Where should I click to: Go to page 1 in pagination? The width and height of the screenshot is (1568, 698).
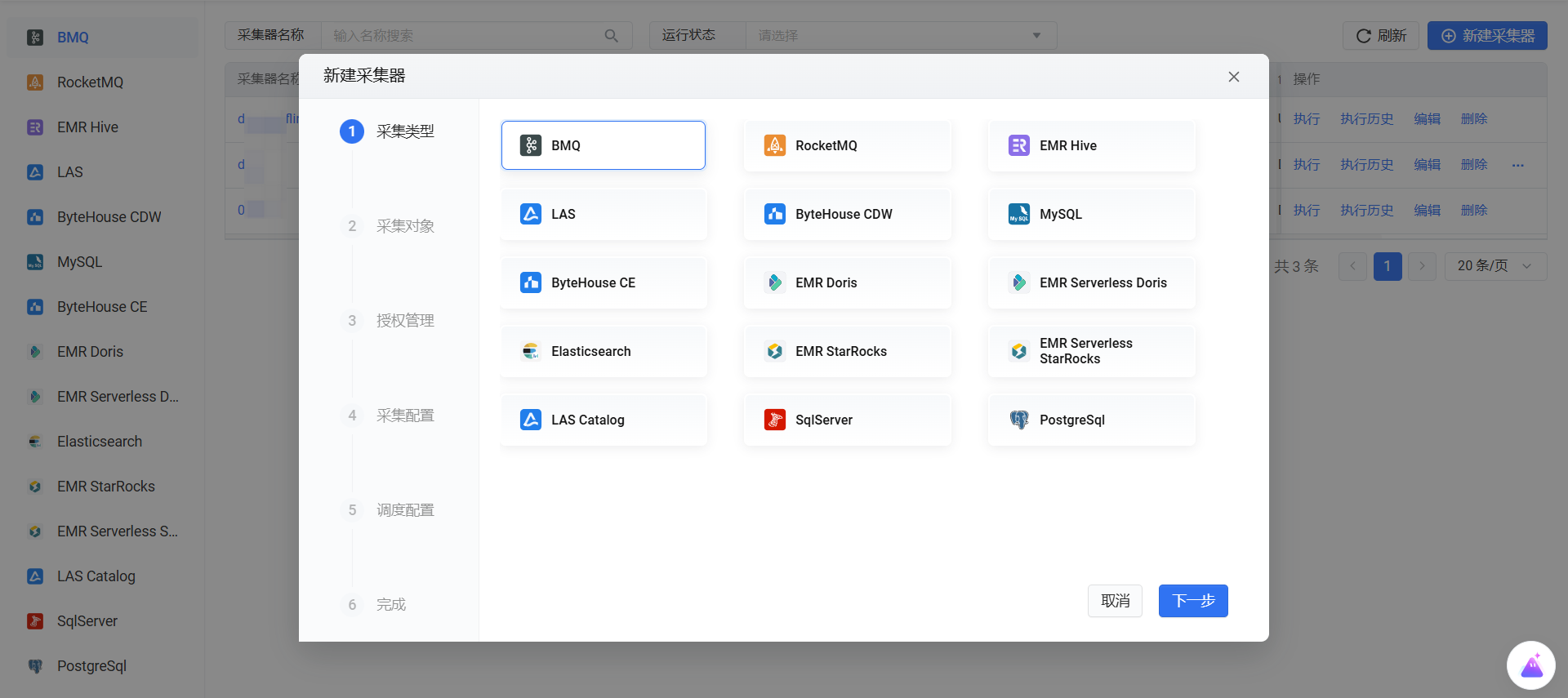(x=1387, y=266)
